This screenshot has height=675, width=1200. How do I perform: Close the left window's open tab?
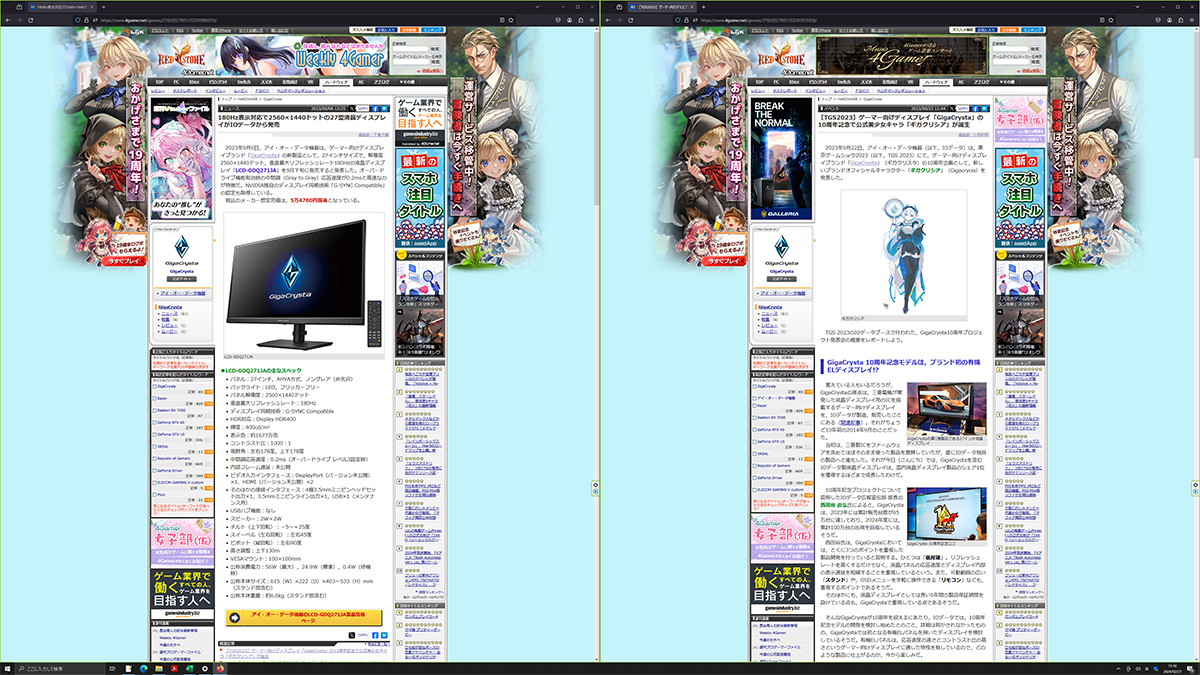(92, 7)
